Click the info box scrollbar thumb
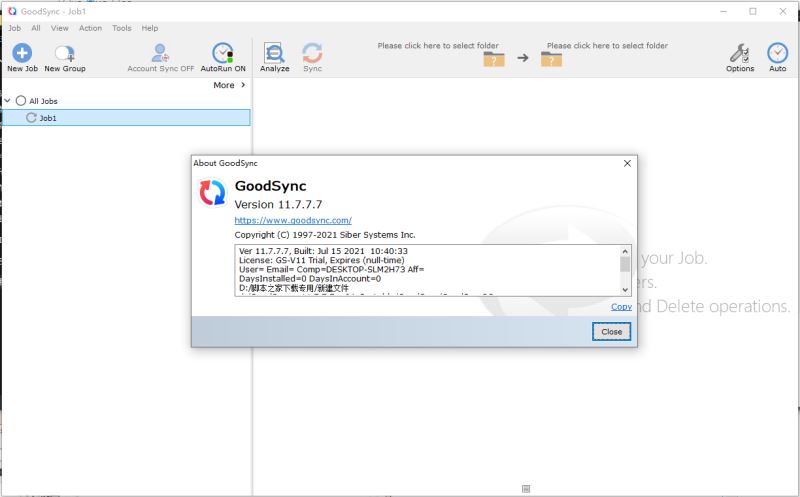The image size is (800, 497). tap(625, 264)
